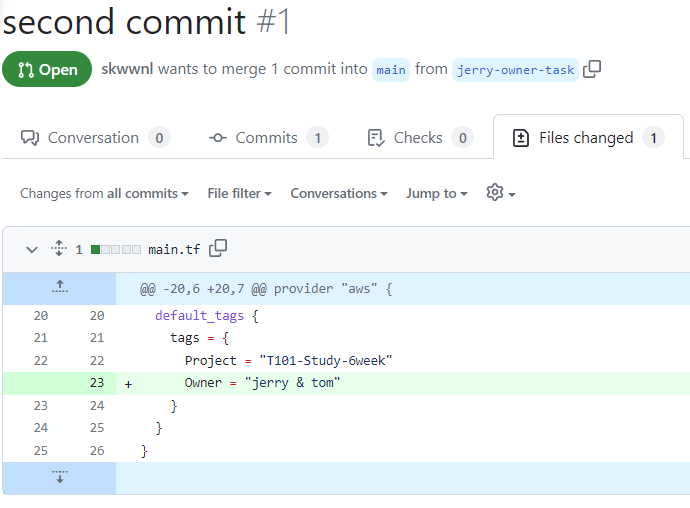Open the main base branch link

click(x=391, y=70)
